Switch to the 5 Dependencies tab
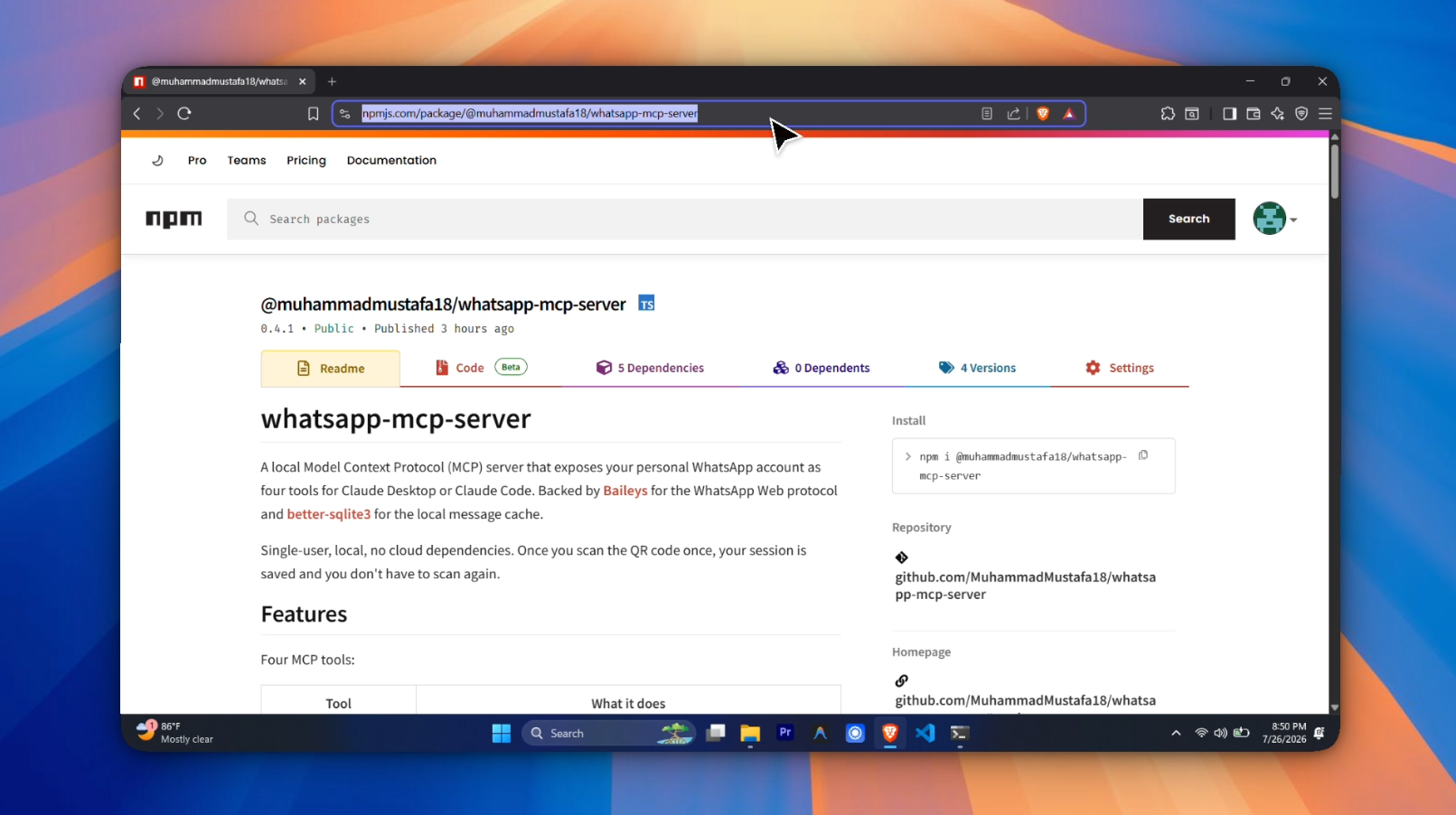The height and width of the screenshot is (815, 1456). tap(650, 368)
